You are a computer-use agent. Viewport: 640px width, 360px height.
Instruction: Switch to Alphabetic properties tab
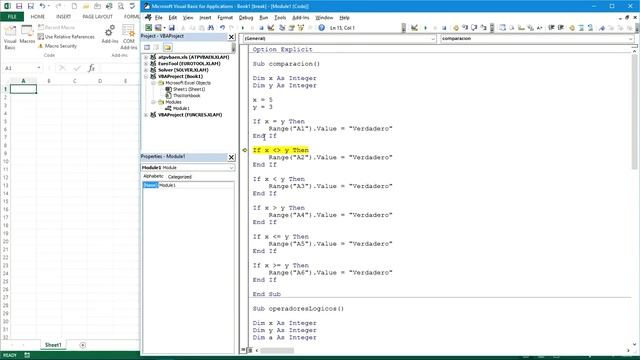pos(153,176)
